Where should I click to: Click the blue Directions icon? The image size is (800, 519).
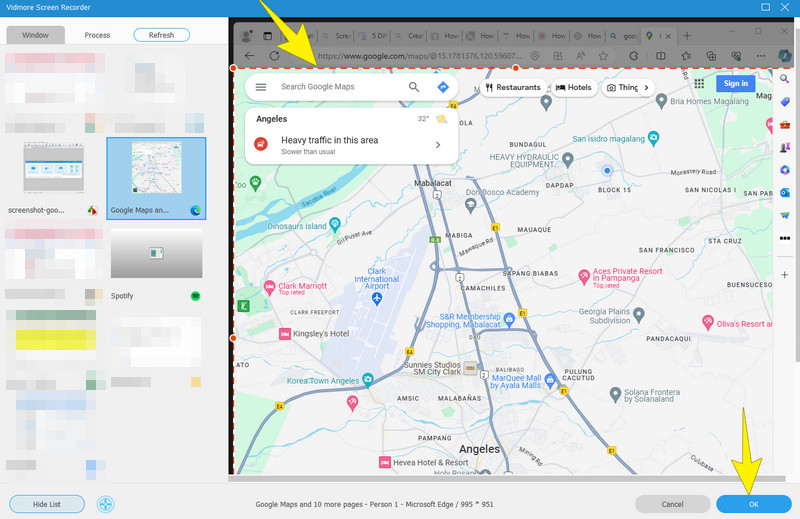tap(443, 87)
